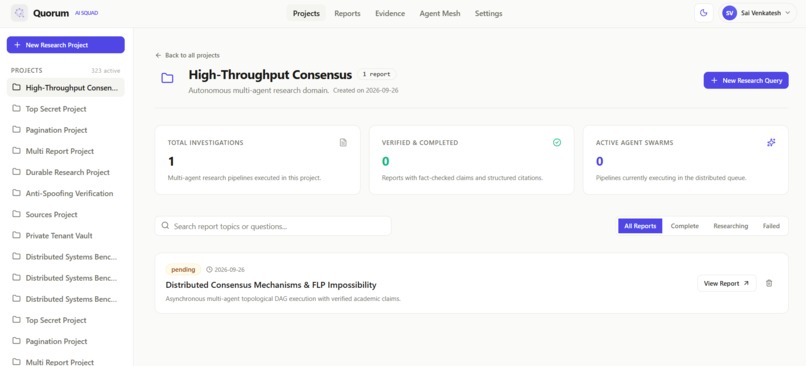Open Sources Project in sidebar
This screenshot has height=366, width=806.
click(66, 214)
